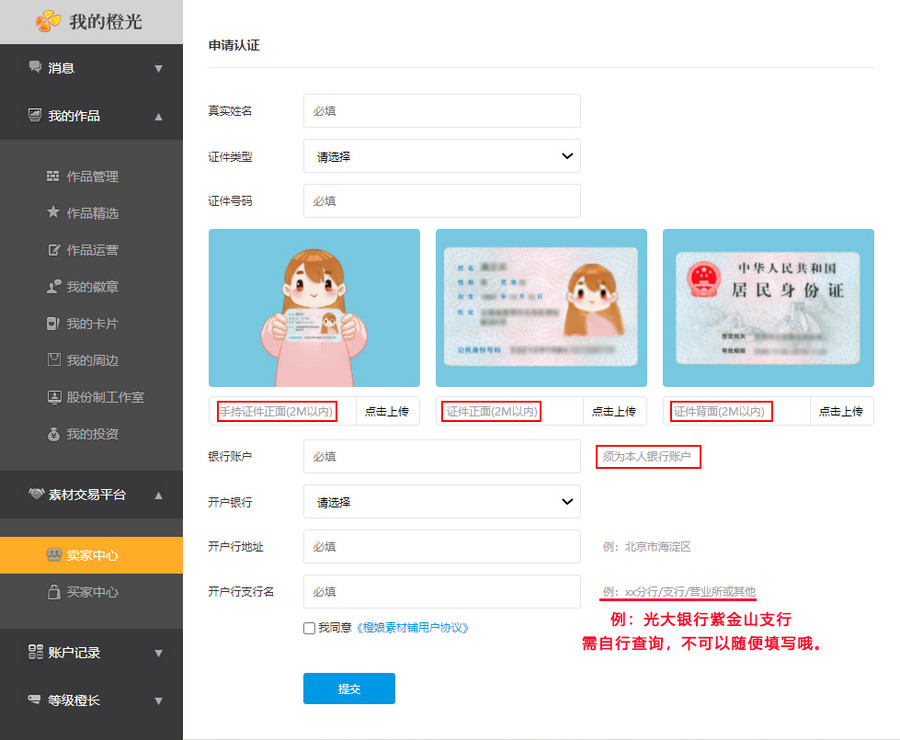Expand the 账户记录 section
This screenshot has width=900, height=740.
(158, 653)
